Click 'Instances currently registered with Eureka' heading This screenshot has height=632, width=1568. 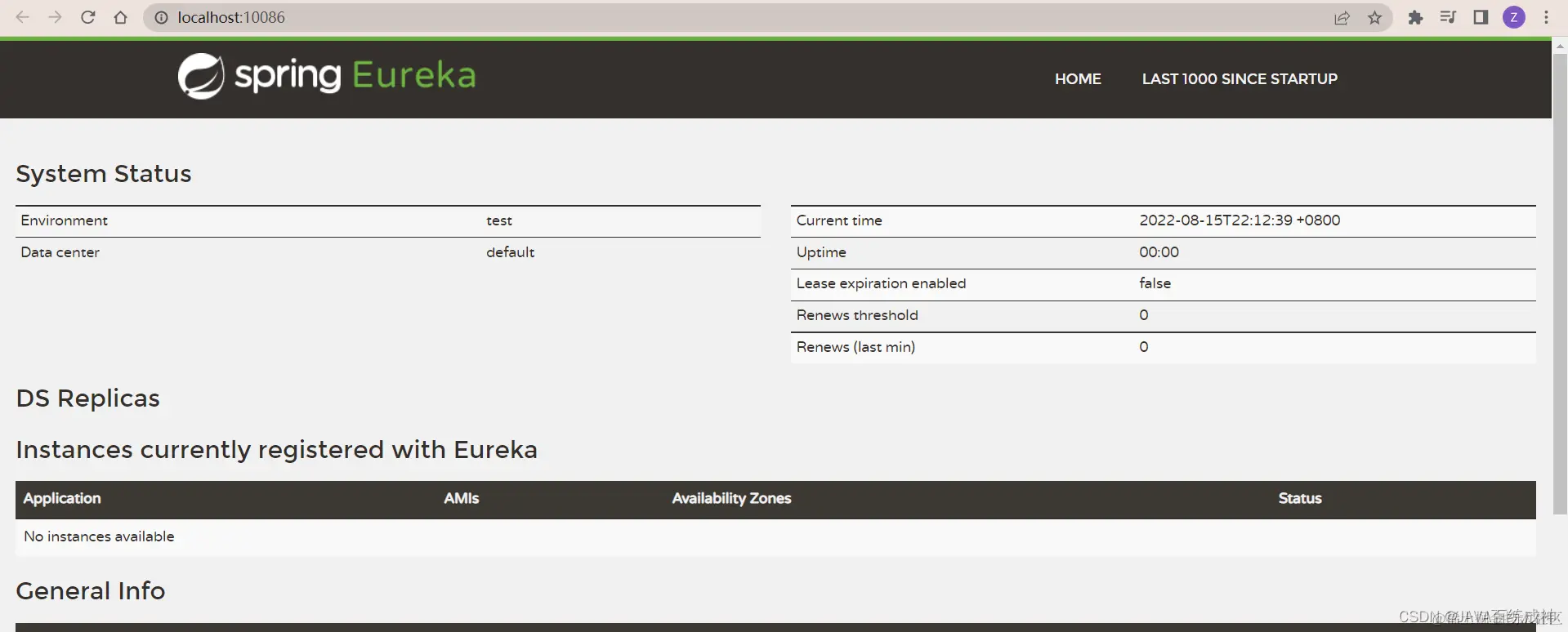[x=276, y=450]
